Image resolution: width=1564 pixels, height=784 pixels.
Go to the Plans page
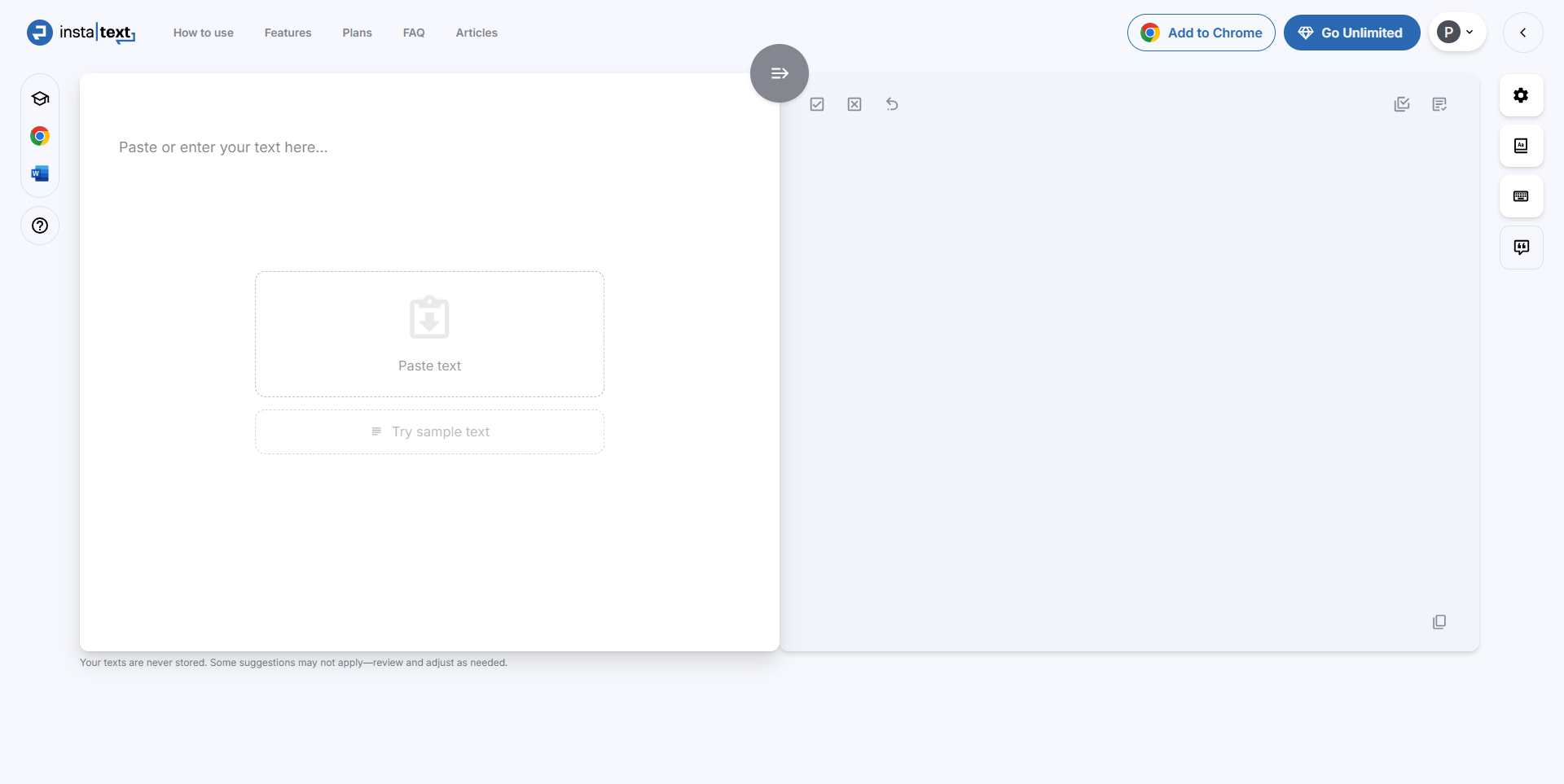click(x=357, y=33)
